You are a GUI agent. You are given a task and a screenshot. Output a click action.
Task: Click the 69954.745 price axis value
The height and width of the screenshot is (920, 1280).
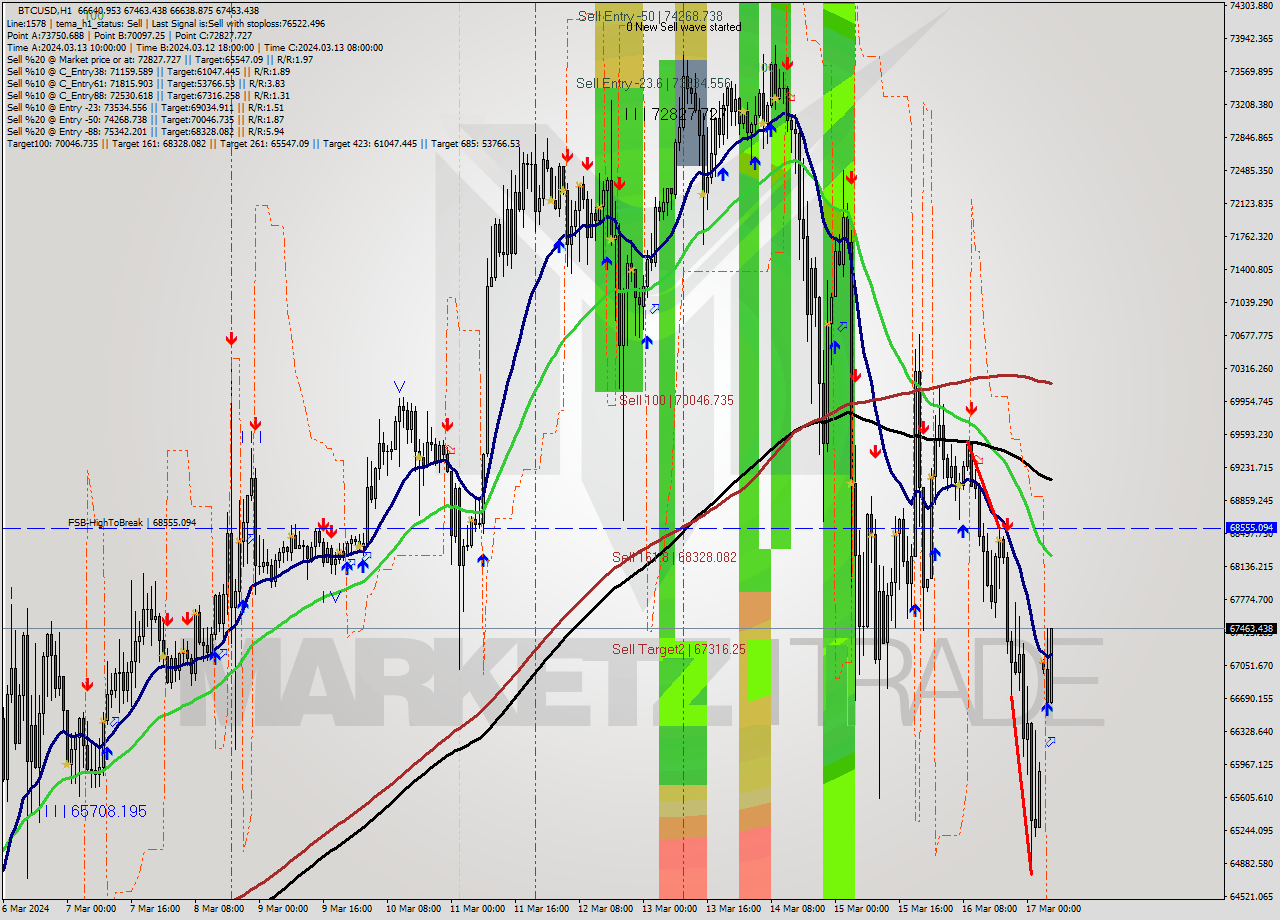tap(1251, 401)
